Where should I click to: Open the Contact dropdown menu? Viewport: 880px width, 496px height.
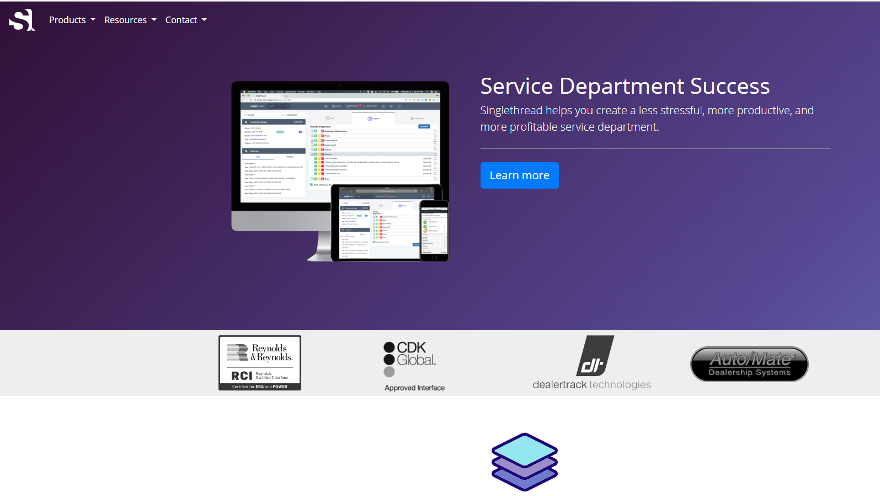click(x=186, y=20)
